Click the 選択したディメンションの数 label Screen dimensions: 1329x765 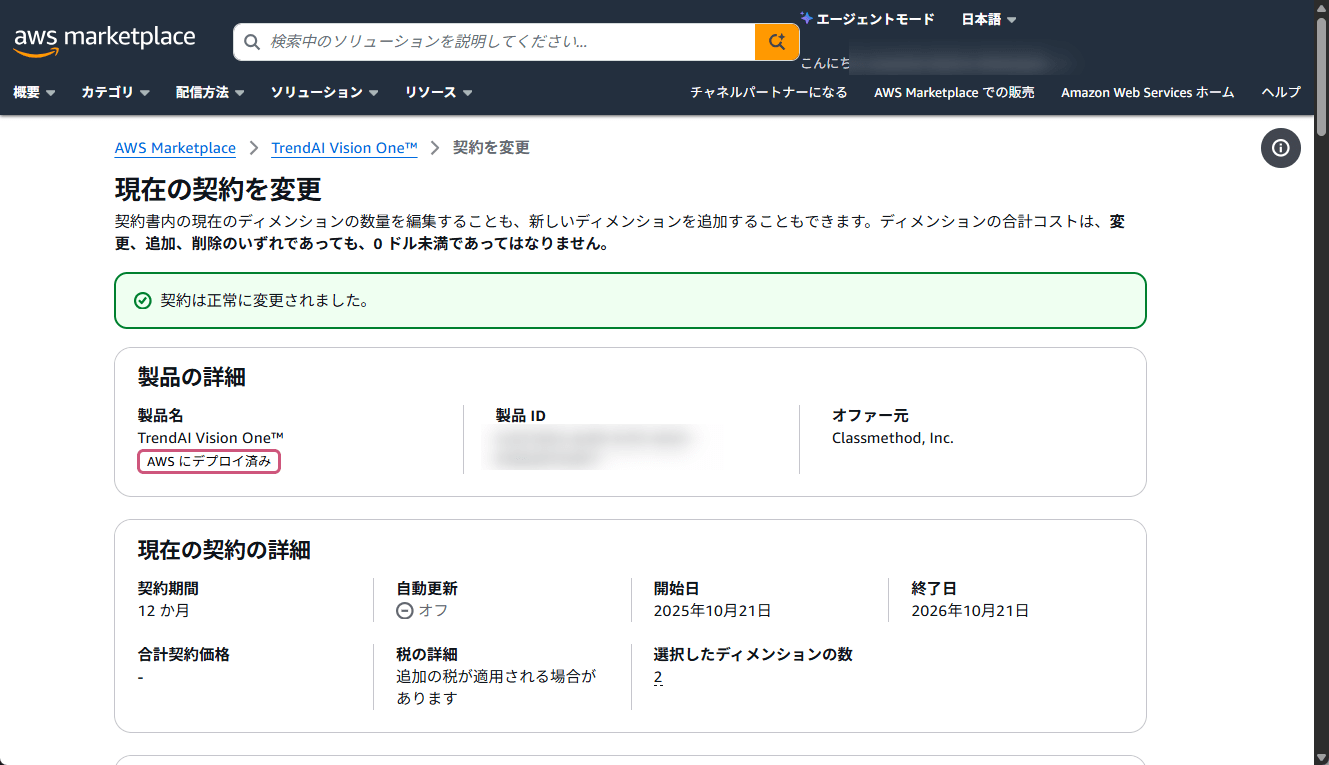tap(753, 654)
